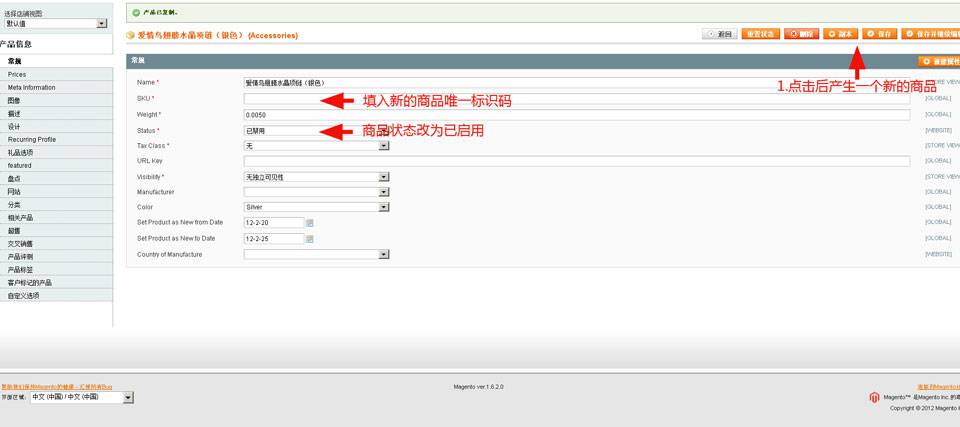Viewport: 960px width, 427px height.
Task: Open the store view selector dropdown
Action: pos(56,23)
